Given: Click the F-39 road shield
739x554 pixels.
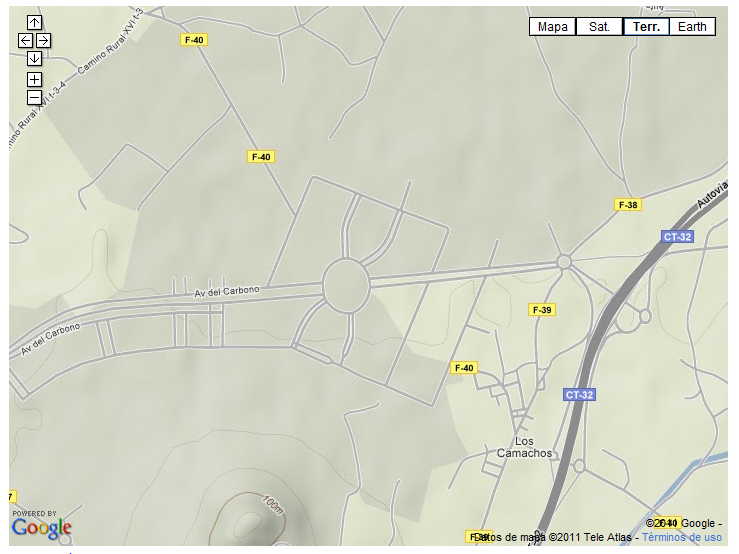Looking at the screenshot, I should point(541,310).
